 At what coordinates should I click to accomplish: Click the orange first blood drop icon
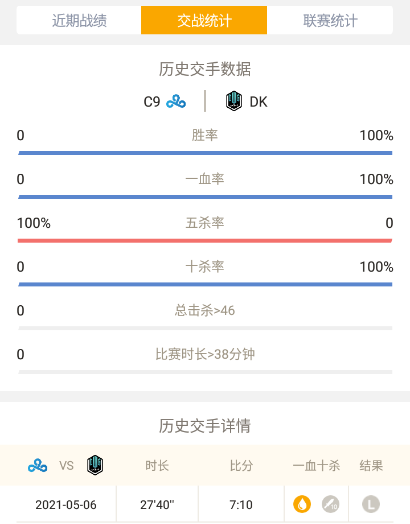click(x=302, y=504)
